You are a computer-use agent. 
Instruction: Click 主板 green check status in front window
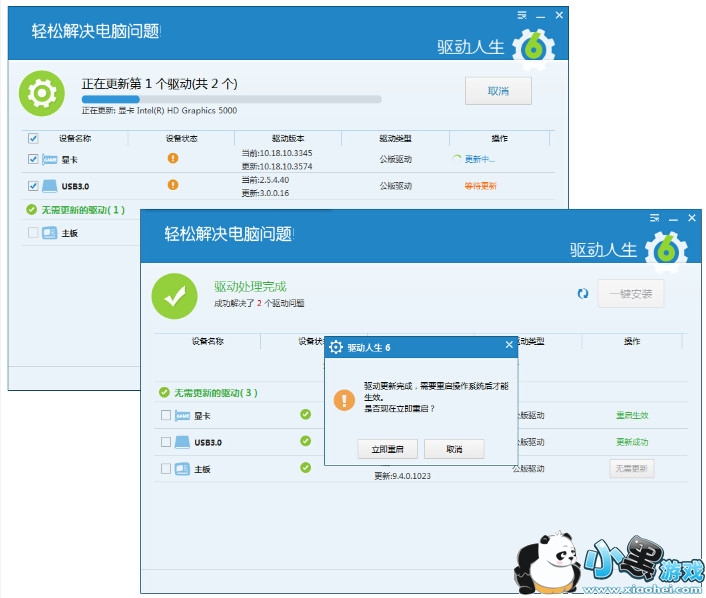coord(306,468)
